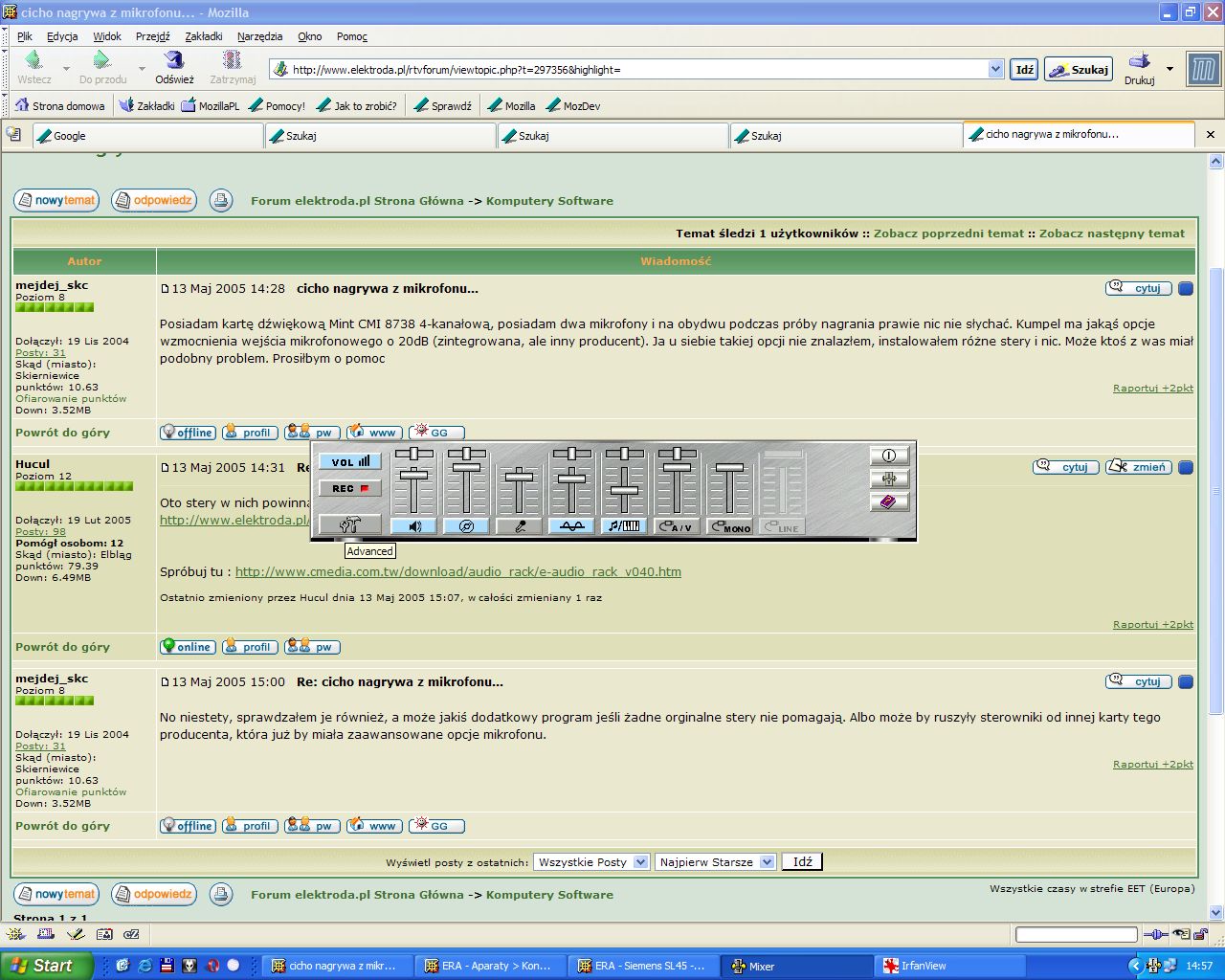Switch to the Google browser tab

(148, 136)
